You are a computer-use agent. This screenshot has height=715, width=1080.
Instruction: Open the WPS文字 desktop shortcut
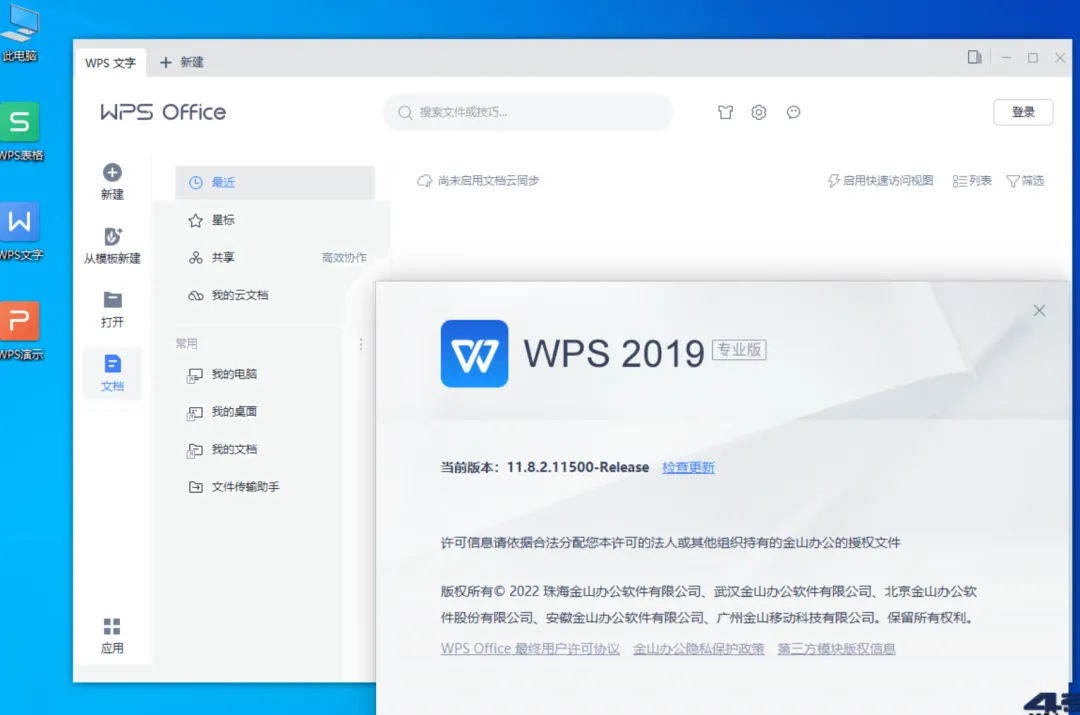point(20,231)
